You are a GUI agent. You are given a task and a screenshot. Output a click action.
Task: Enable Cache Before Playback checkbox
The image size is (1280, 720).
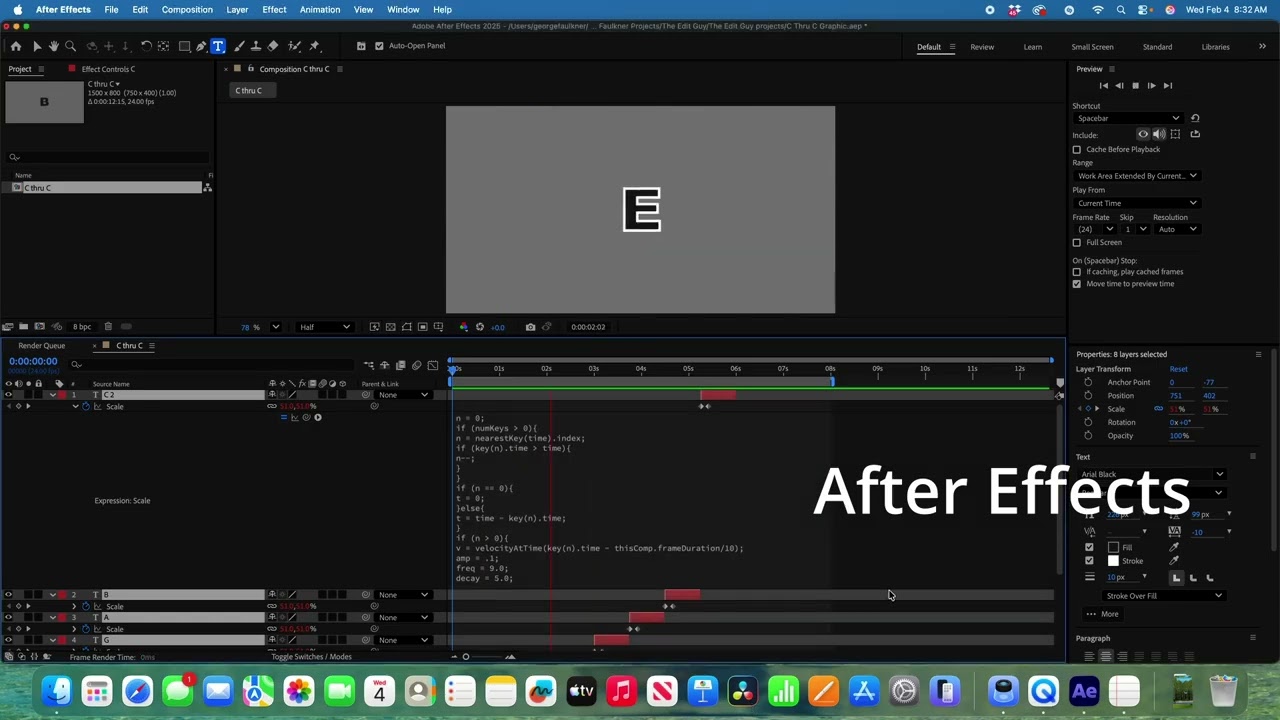coord(1077,150)
